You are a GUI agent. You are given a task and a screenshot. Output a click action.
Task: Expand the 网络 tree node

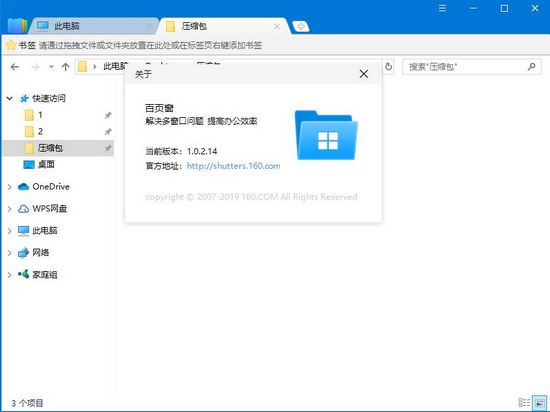[9, 253]
